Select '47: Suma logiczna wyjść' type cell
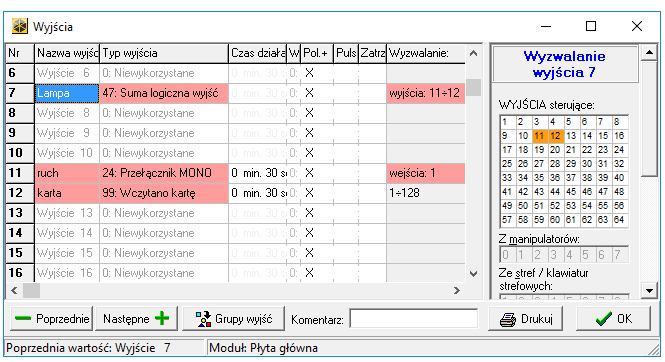Viewport: 665px width, 362px height. [x=164, y=93]
